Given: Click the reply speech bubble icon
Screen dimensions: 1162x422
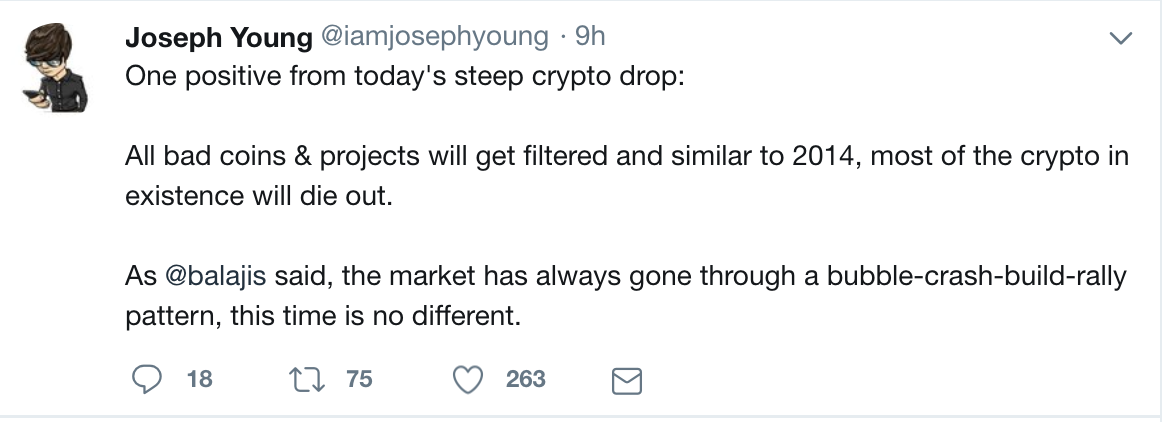Looking at the screenshot, I should point(147,379).
